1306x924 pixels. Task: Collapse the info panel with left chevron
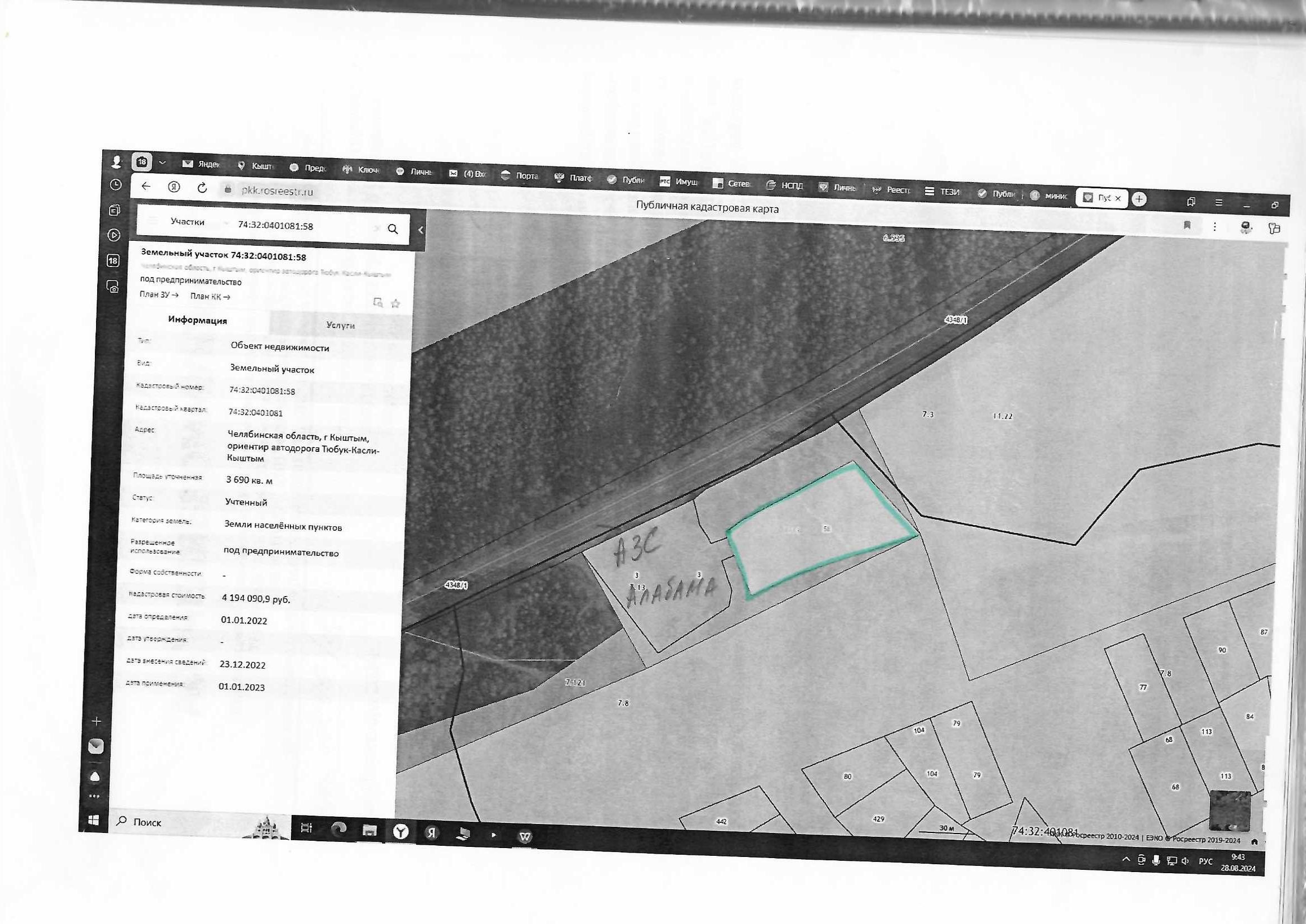tap(421, 230)
